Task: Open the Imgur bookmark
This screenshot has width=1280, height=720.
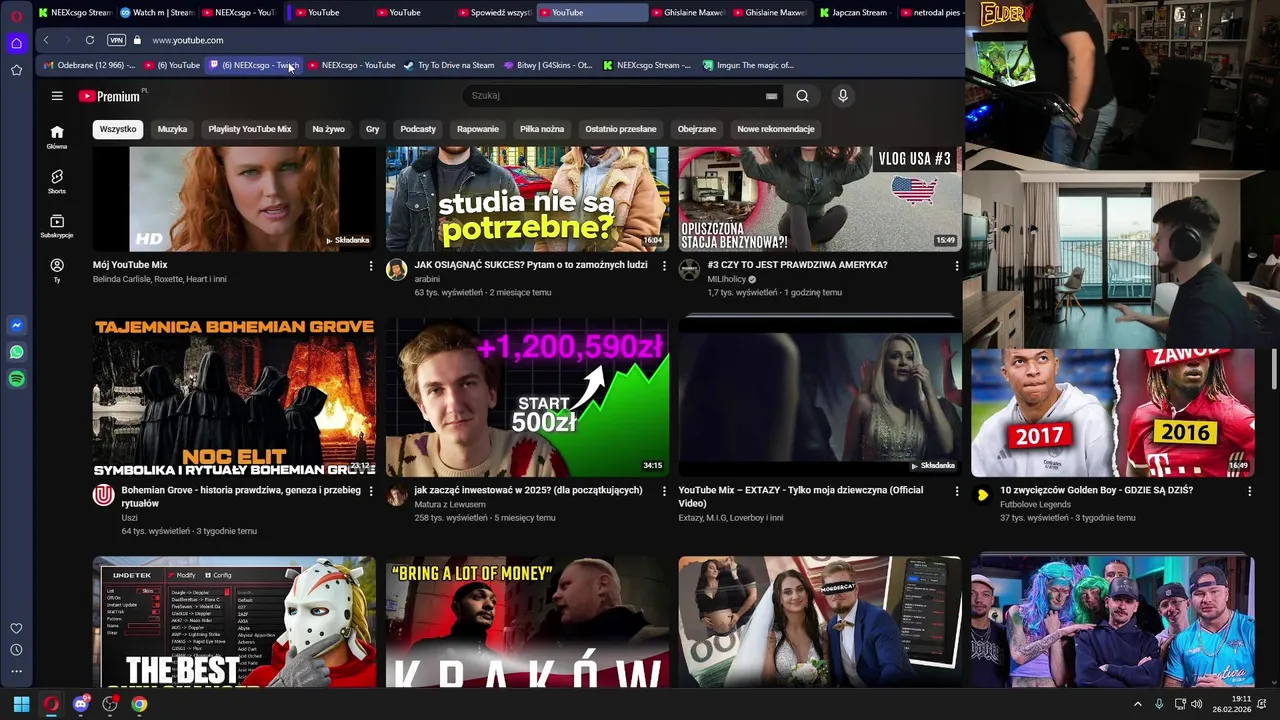Action: [x=748, y=65]
